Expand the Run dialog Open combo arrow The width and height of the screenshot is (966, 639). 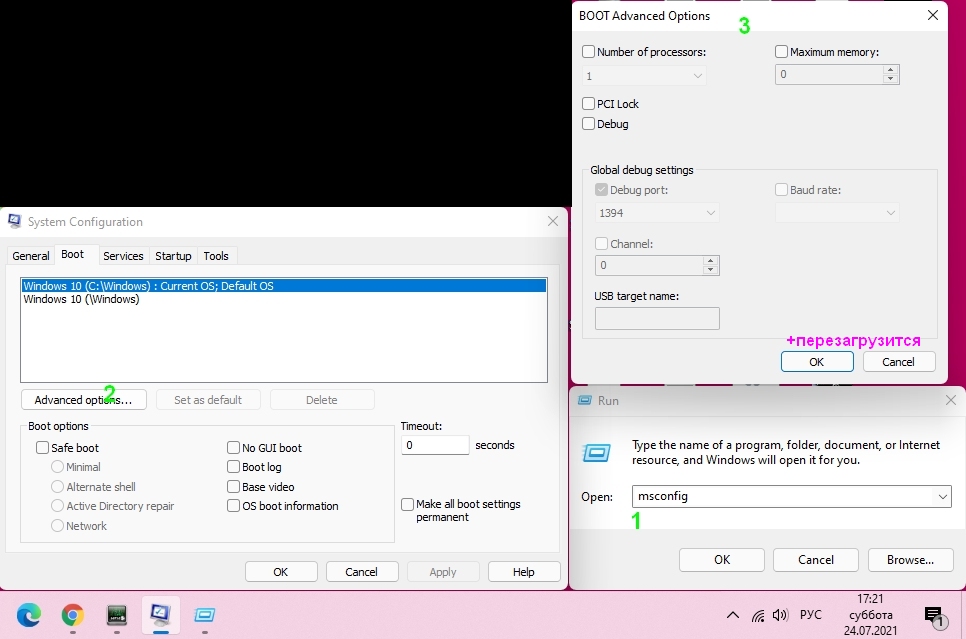pyautogui.click(x=943, y=497)
